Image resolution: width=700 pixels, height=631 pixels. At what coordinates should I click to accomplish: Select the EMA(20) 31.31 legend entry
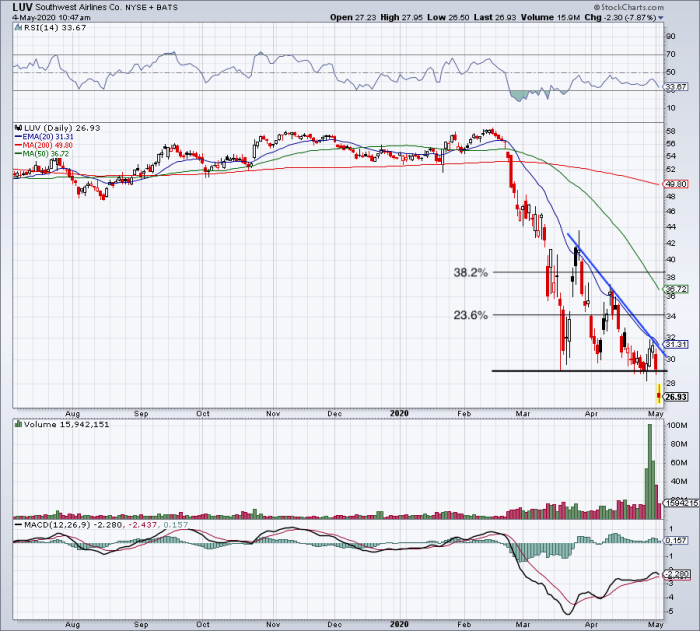[x=44, y=137]
